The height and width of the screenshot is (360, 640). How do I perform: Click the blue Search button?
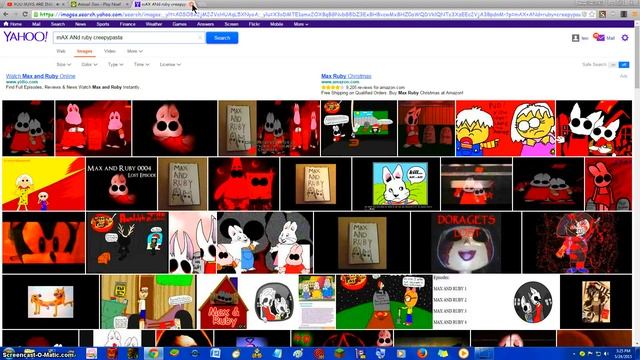pos(222,38)
